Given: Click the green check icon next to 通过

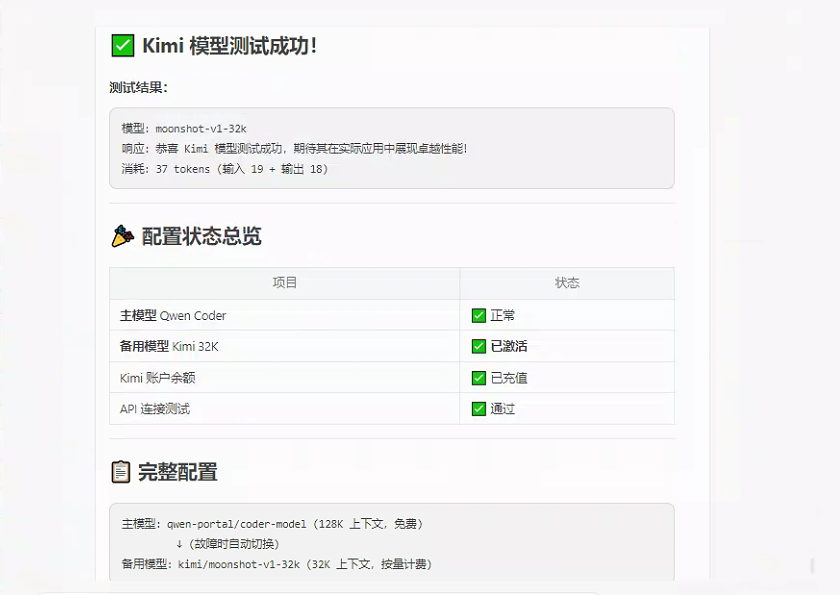Looking at the screenshot, I should [479, 409].
